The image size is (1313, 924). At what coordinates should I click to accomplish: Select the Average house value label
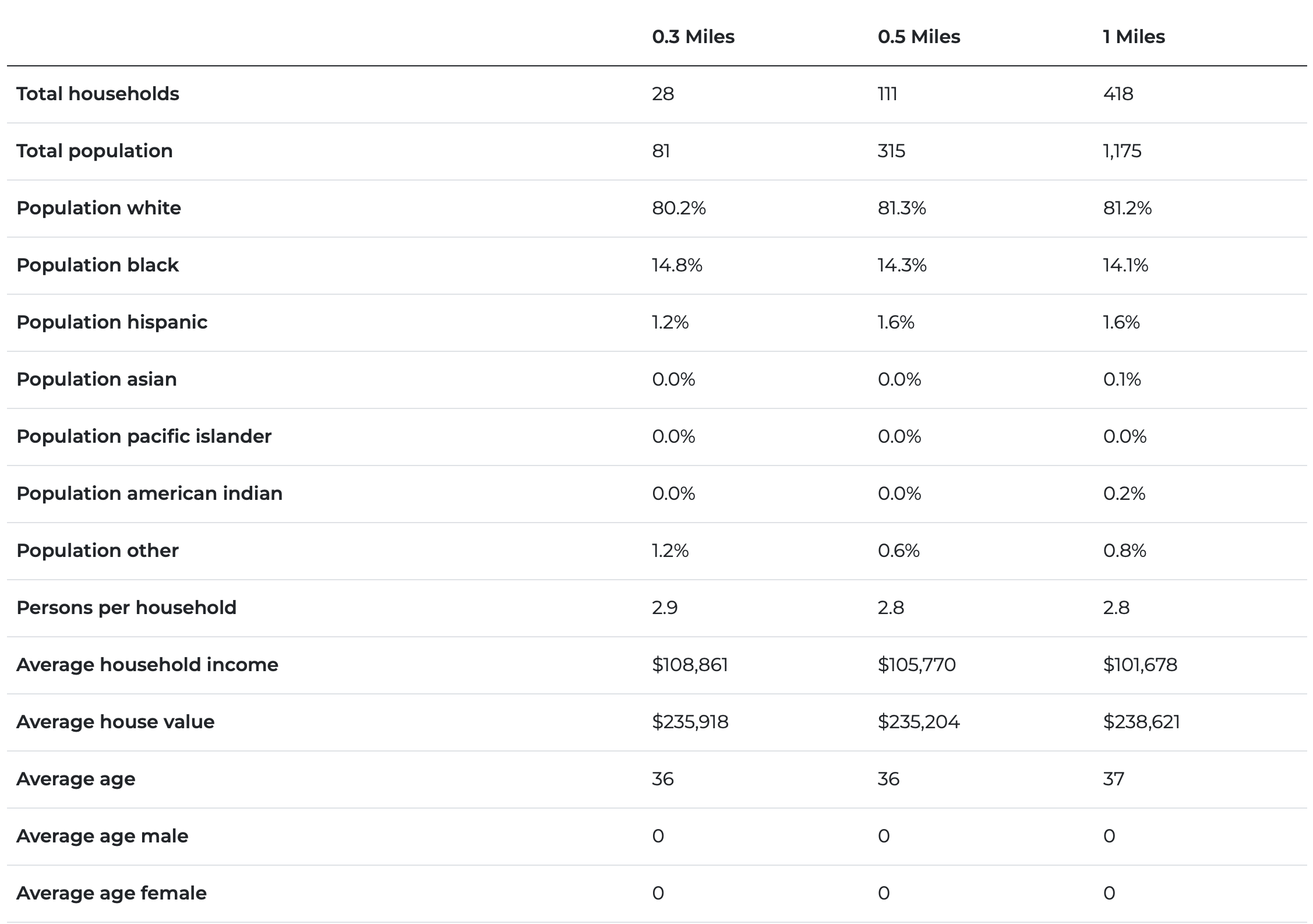click(115, 722)
